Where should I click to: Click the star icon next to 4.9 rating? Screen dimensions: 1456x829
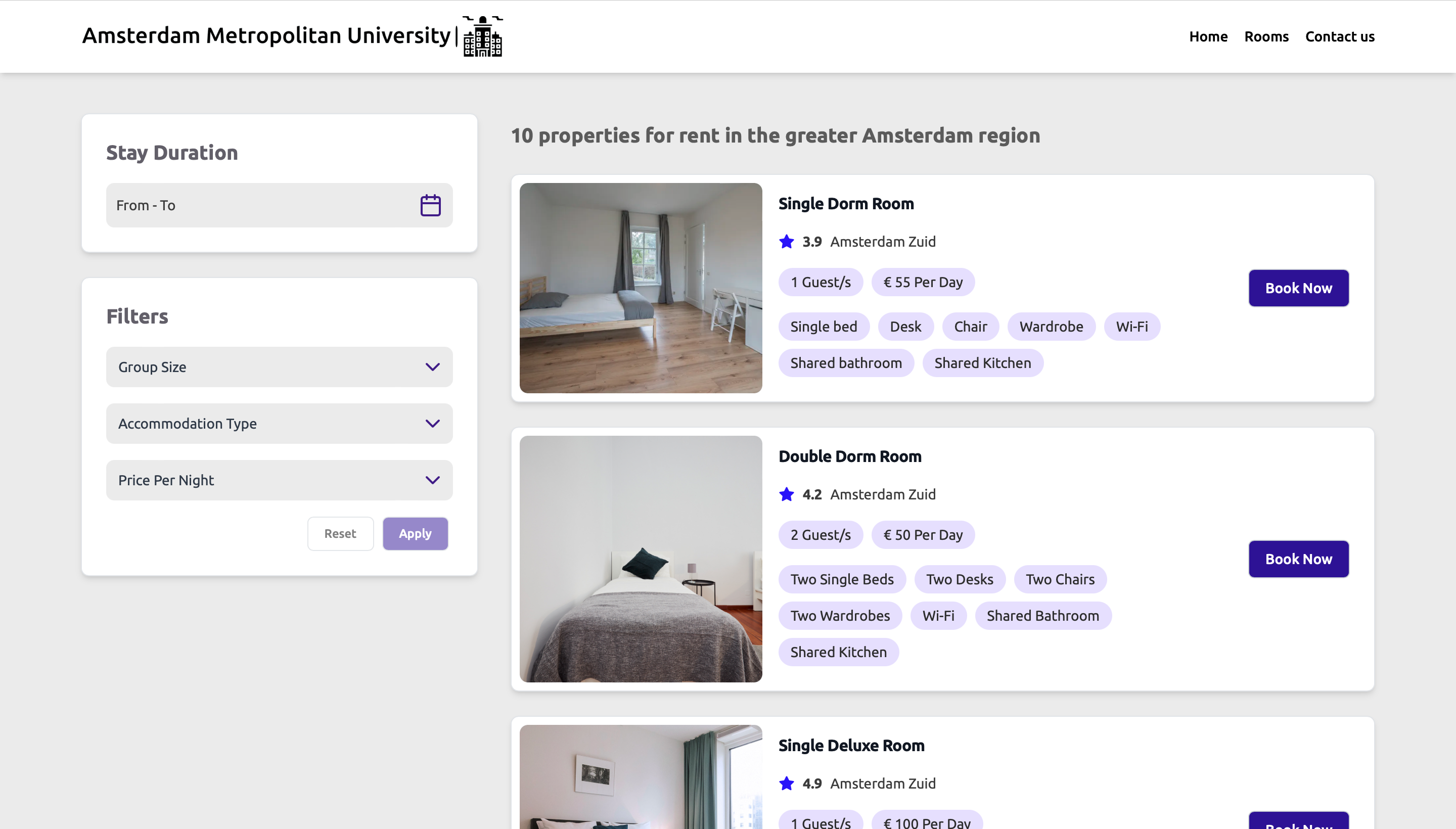[786, 784]
